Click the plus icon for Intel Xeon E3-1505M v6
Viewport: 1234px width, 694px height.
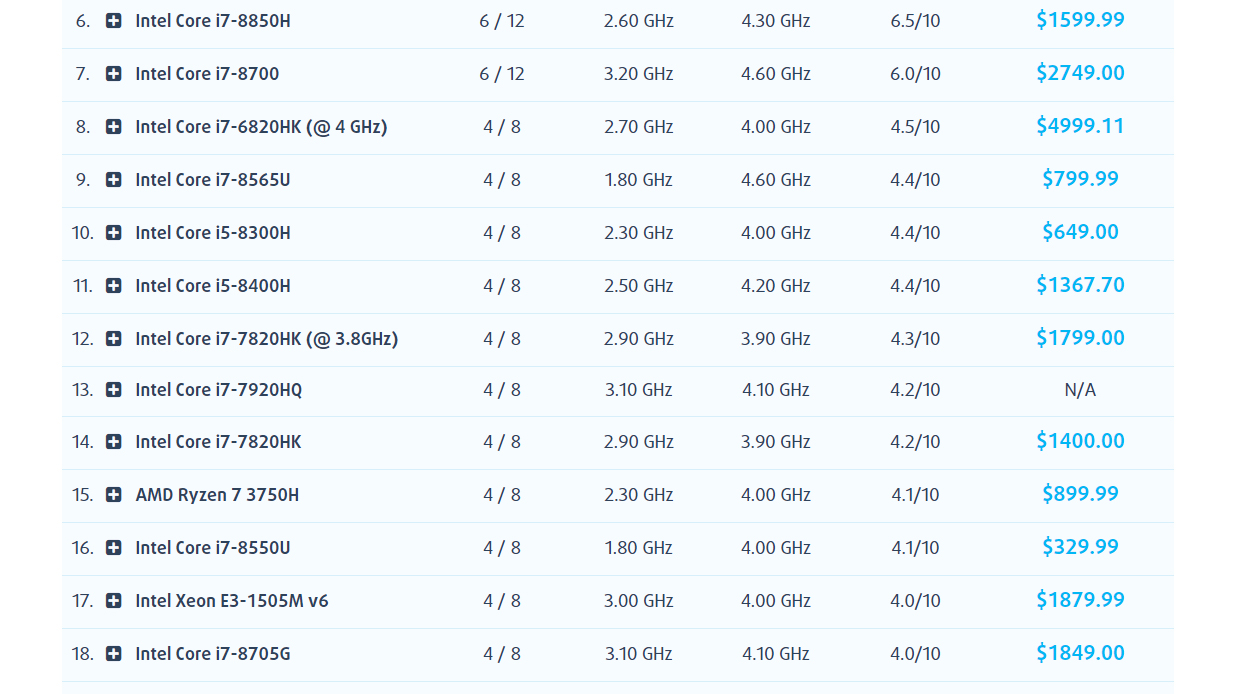(113, 601)
